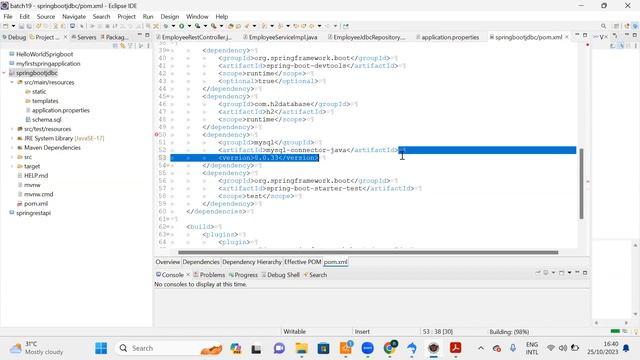This screenshot has width=640, height=360.
Task: Show hidden system tray icons
Action: 481,348
